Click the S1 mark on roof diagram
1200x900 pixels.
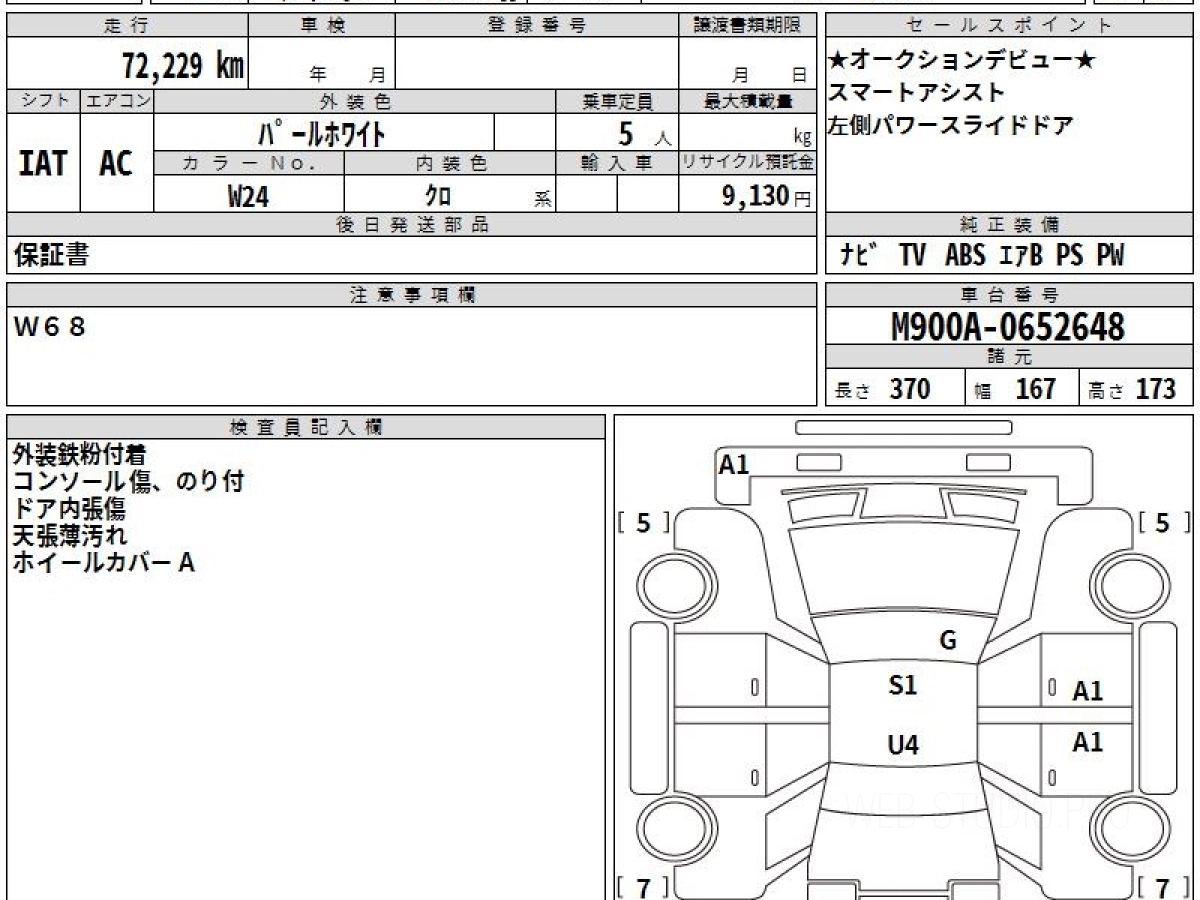coord(903,685)
